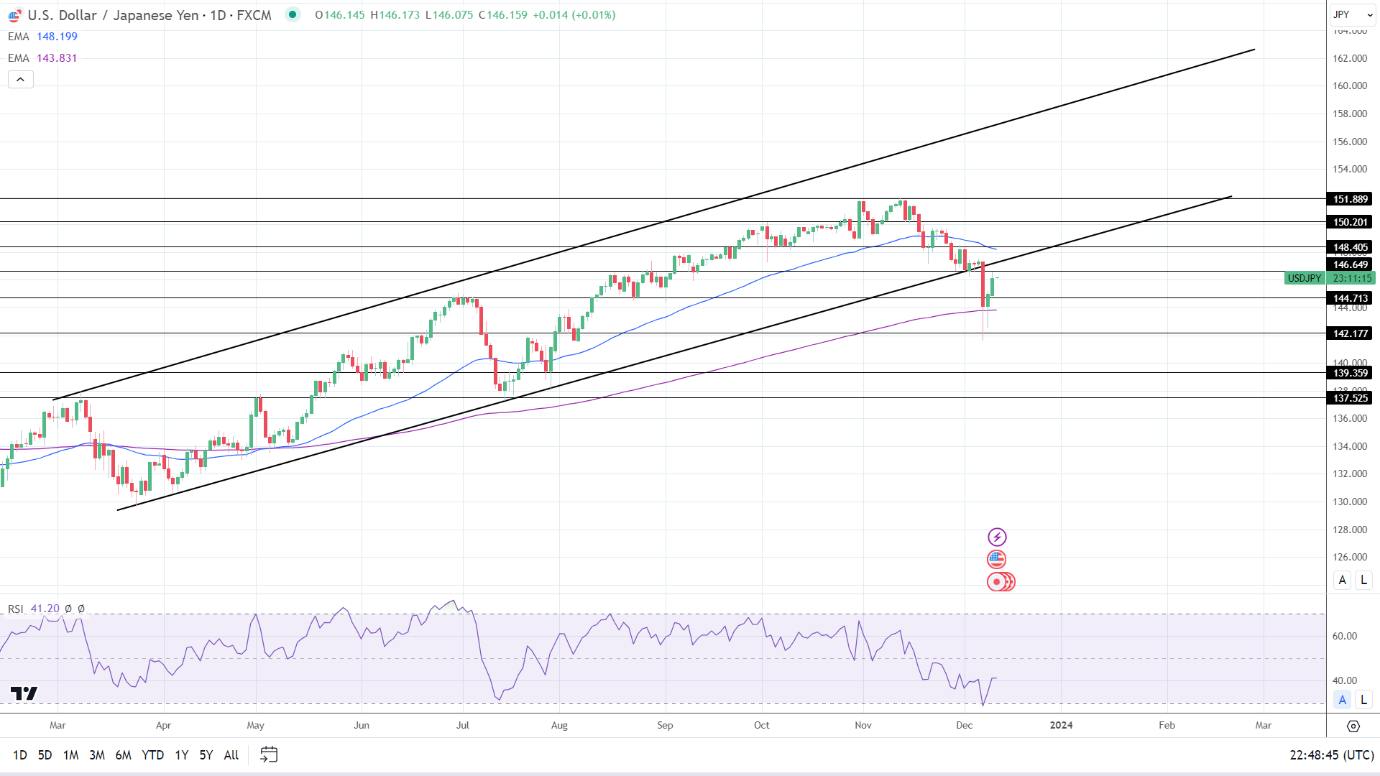Open the purple lightning bolt event marker
Screen dimensions: 1380x776
[996, 537]
